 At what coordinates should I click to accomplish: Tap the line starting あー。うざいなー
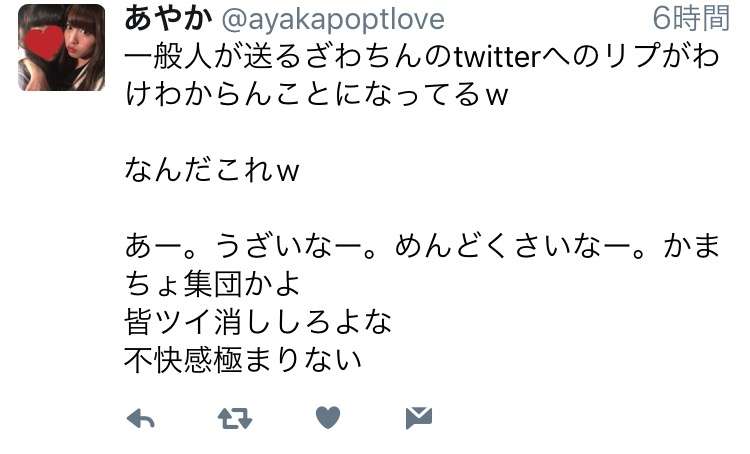[x=422, y=246]
